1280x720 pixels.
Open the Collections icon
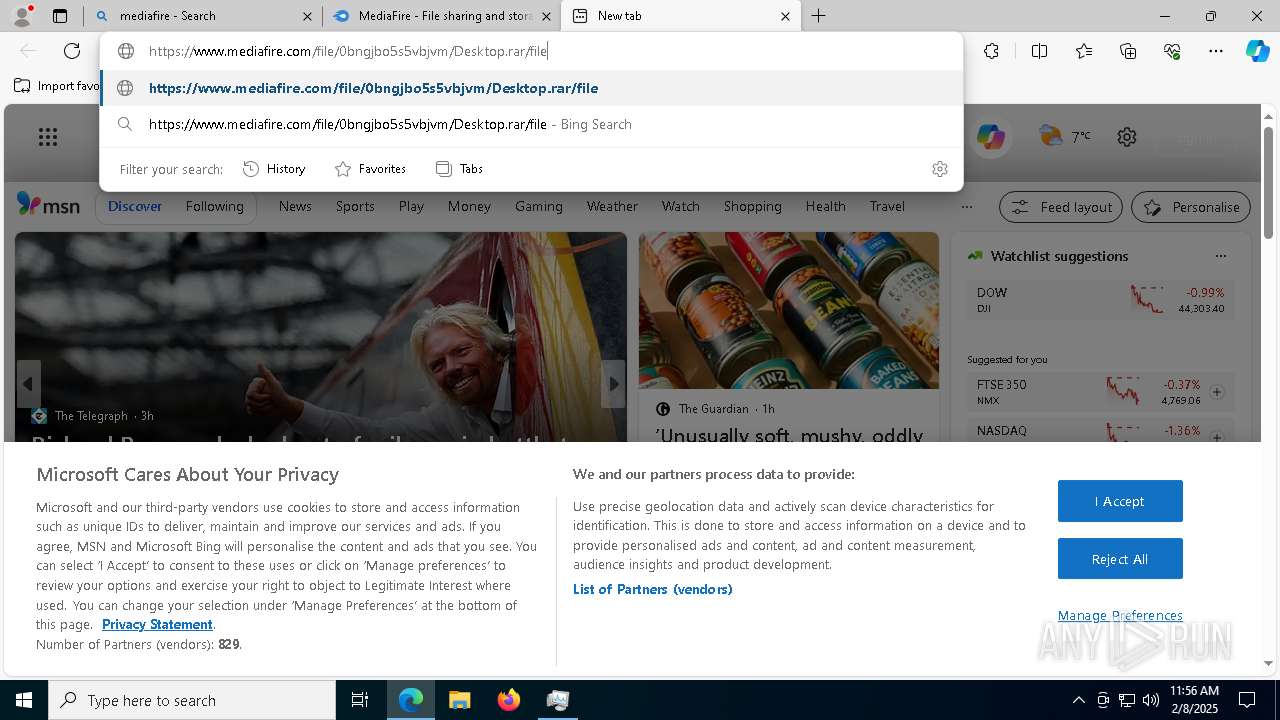click(x=1128, y=51)
